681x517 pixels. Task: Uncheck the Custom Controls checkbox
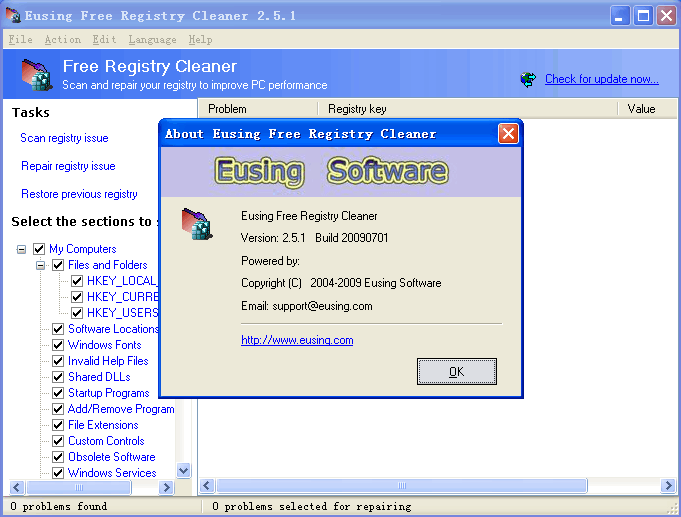coord(58,441)
